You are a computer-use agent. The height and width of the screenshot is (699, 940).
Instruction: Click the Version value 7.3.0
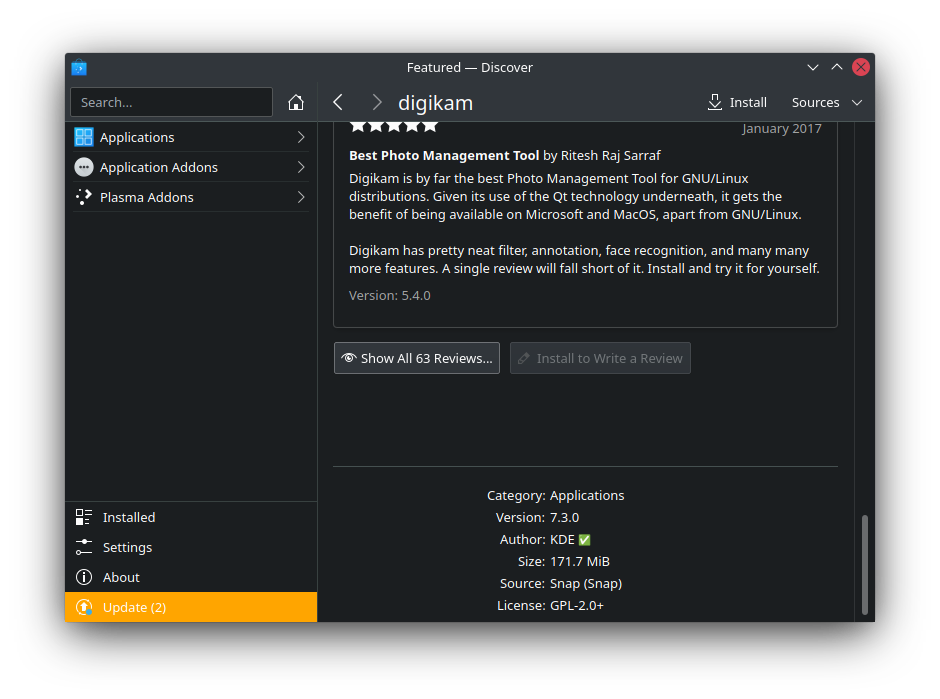(565, 517)
